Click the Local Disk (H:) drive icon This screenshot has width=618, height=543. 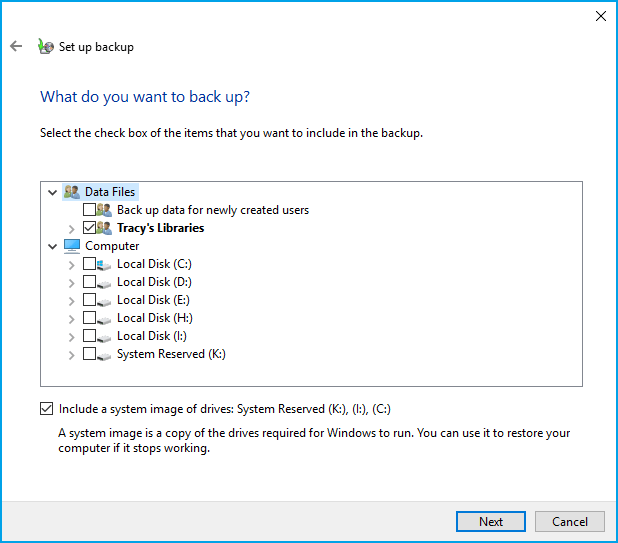[x=105, y=318]
